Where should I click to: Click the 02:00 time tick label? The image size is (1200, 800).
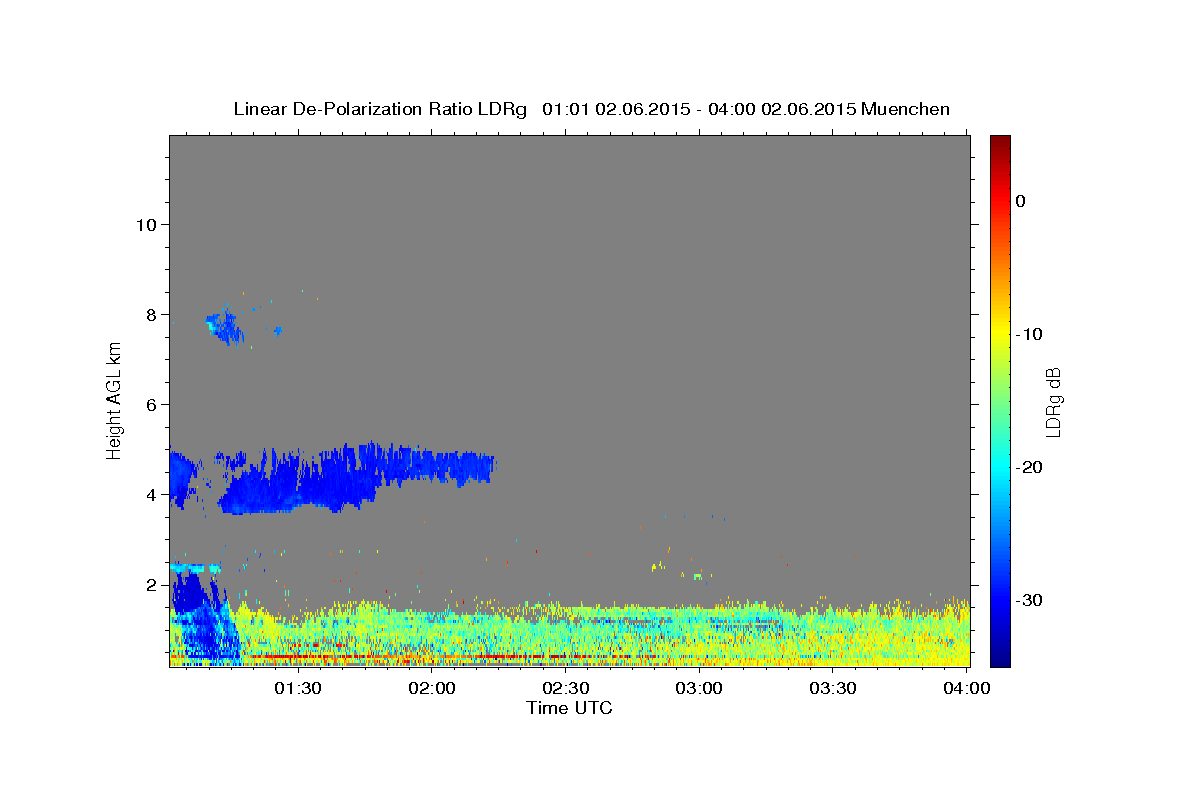(x=432, y=689)
